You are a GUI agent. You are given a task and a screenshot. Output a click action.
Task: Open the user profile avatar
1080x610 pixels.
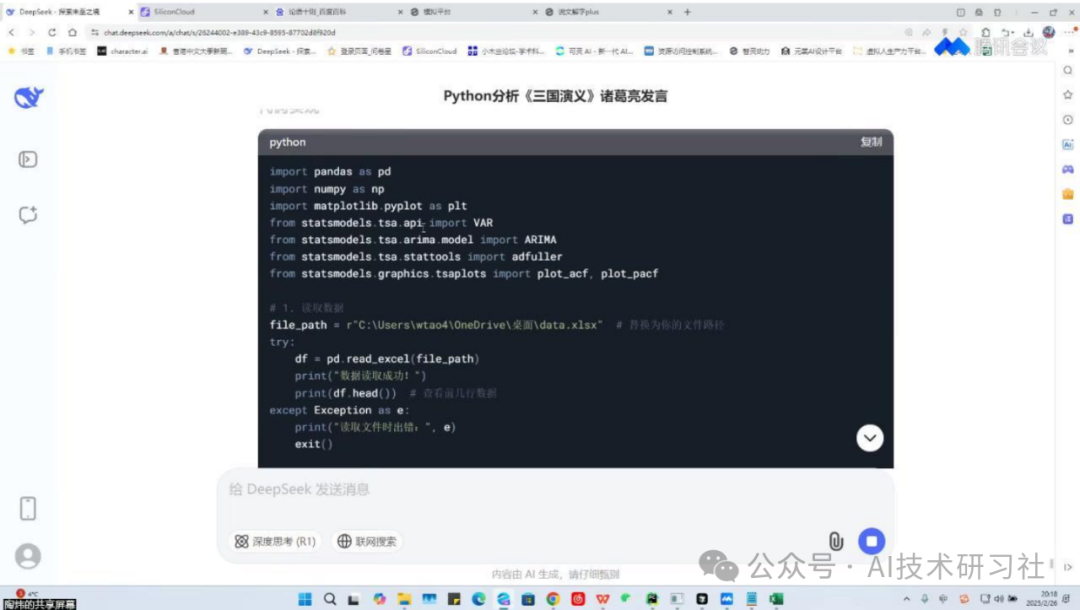(x=28, y=556)
